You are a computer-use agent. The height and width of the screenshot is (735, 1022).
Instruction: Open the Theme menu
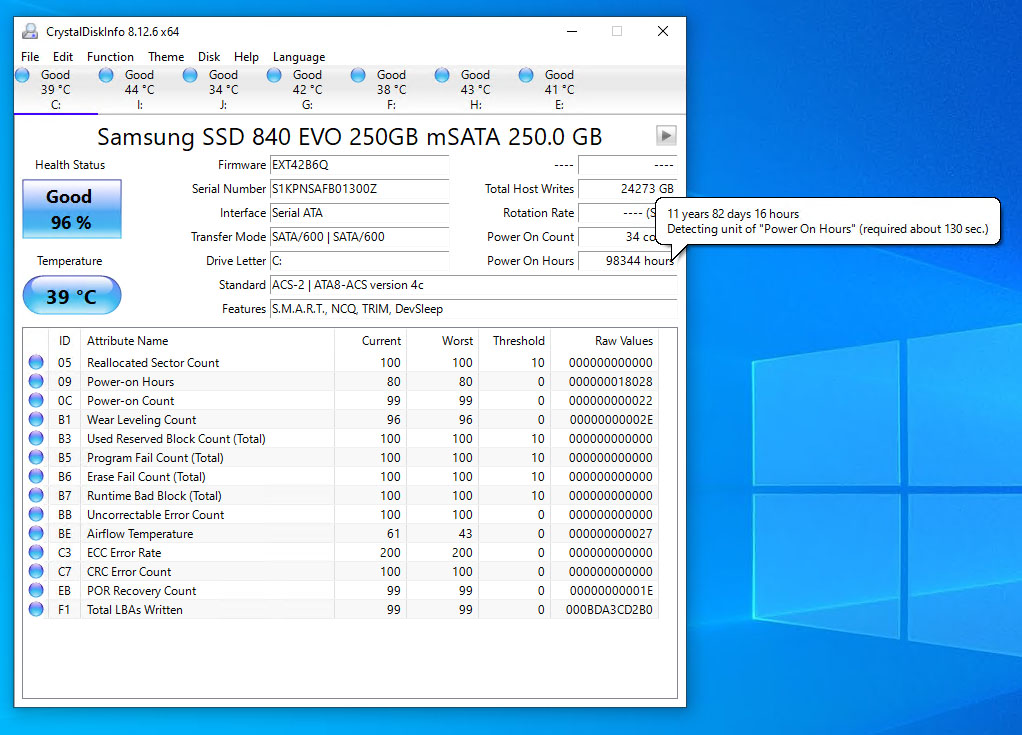click(166, 57)
